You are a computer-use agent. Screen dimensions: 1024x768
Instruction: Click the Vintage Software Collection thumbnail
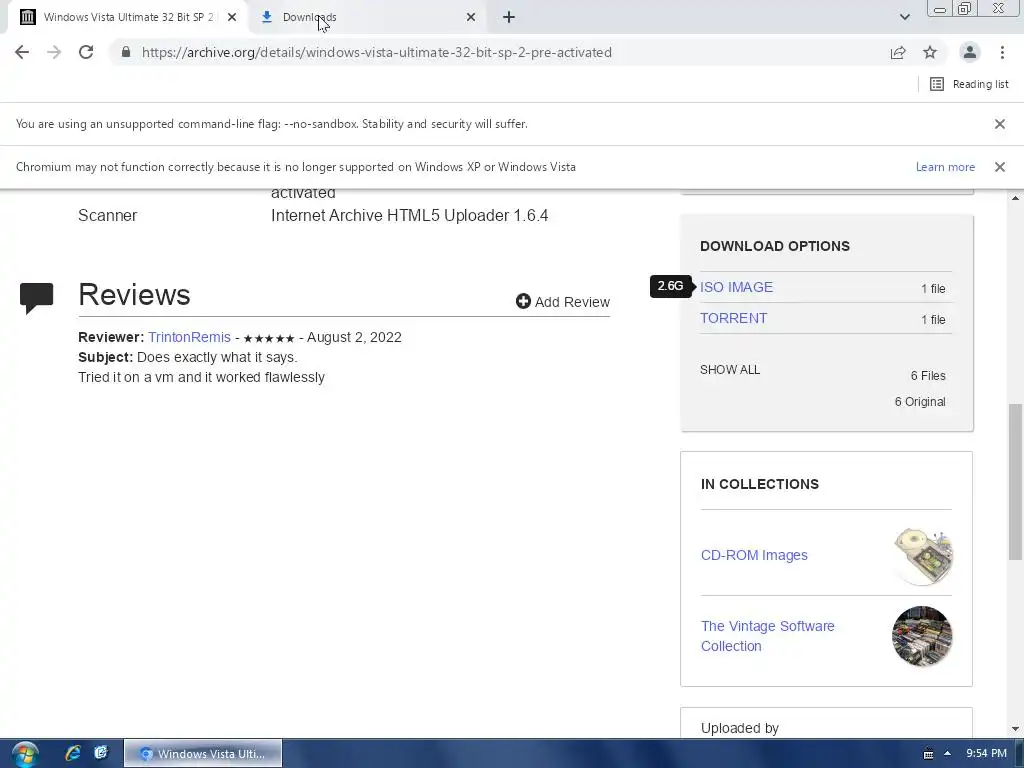tap(922, 636)
